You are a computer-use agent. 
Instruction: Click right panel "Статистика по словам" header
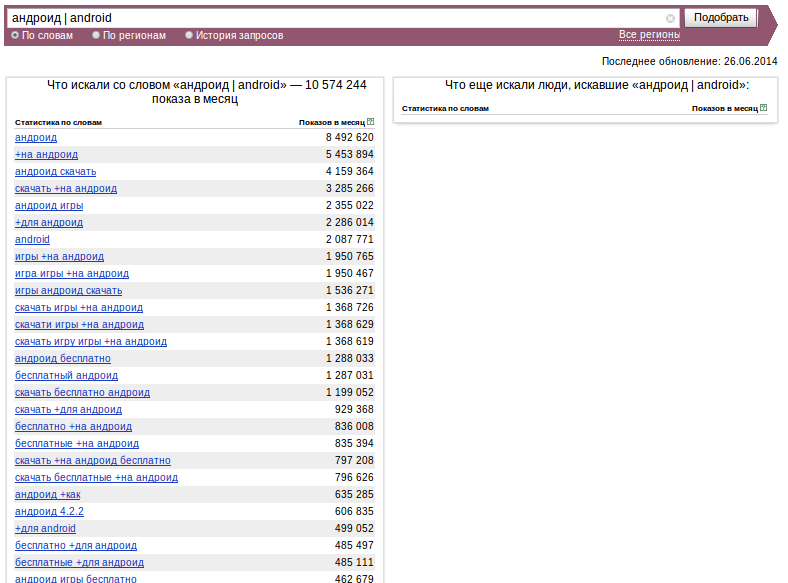[x=445, y=108]
